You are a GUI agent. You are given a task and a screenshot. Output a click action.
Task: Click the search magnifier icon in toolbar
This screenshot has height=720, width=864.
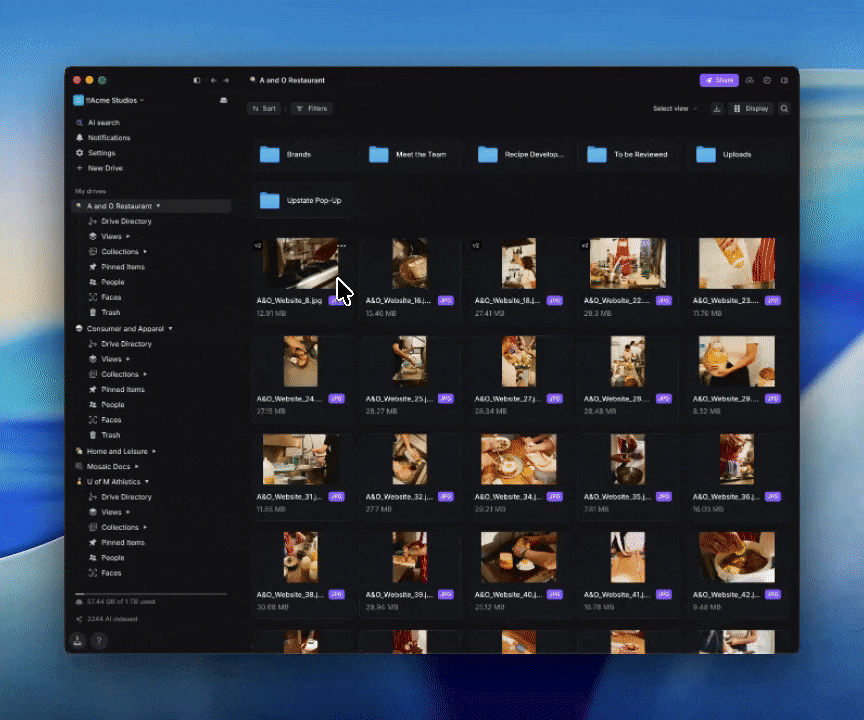[x=784, y=108]
